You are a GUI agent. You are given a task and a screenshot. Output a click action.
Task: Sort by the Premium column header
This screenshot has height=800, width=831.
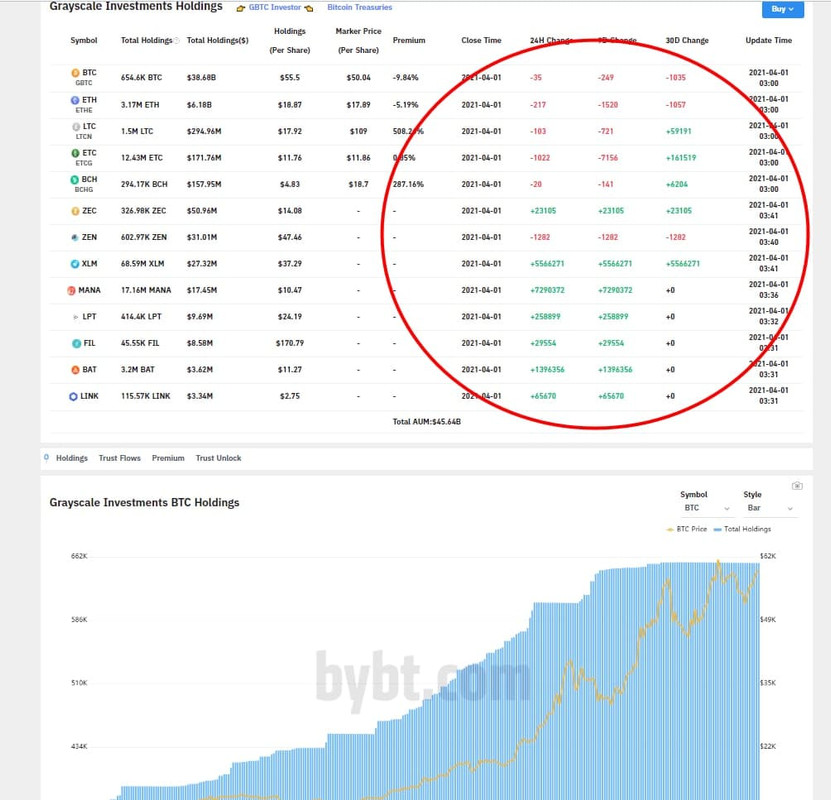pyautogui.click(x=409, y=40)
